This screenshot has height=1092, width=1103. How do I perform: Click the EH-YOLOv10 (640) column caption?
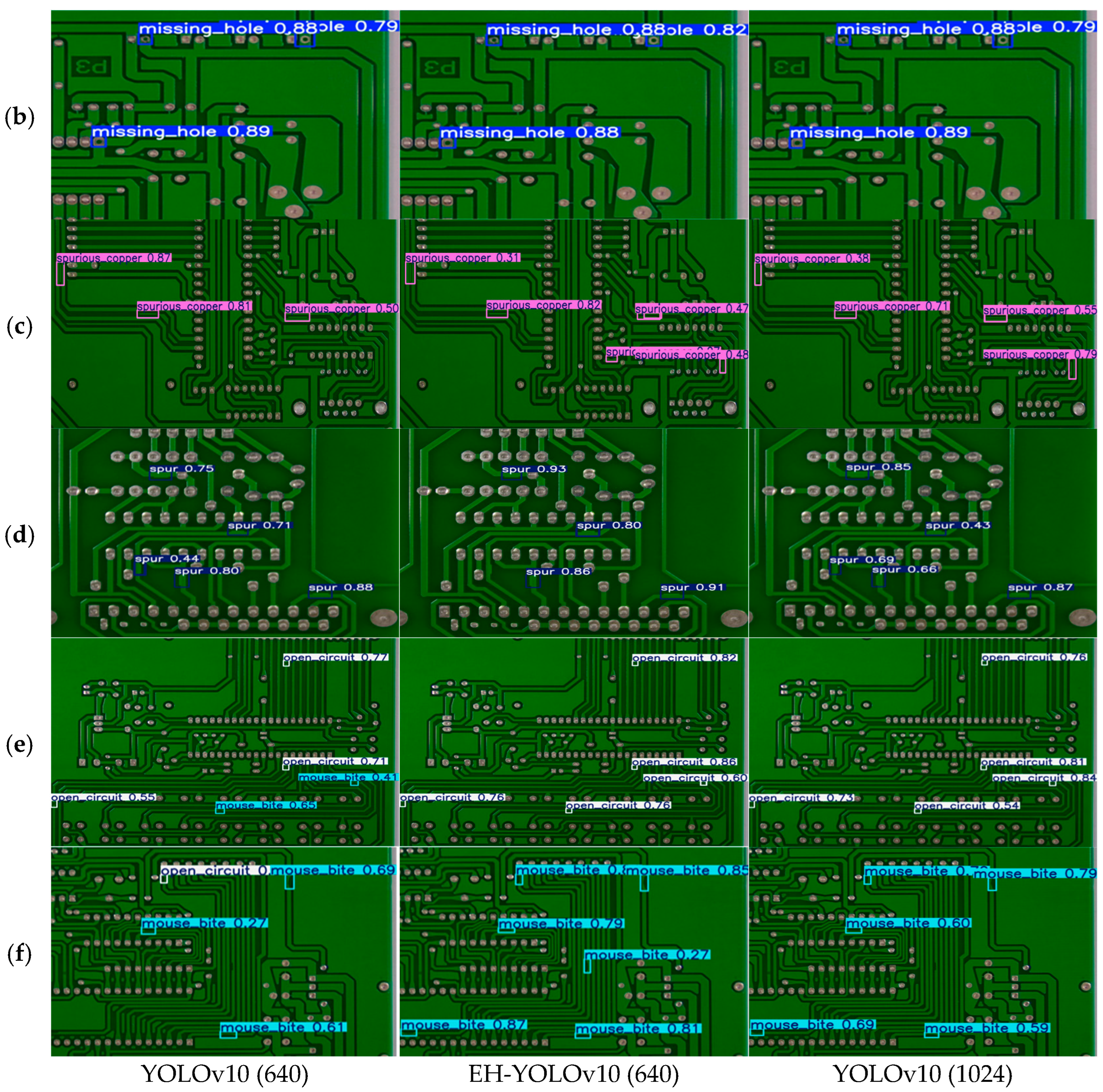pyautogui.click(x=574, y=1074)
